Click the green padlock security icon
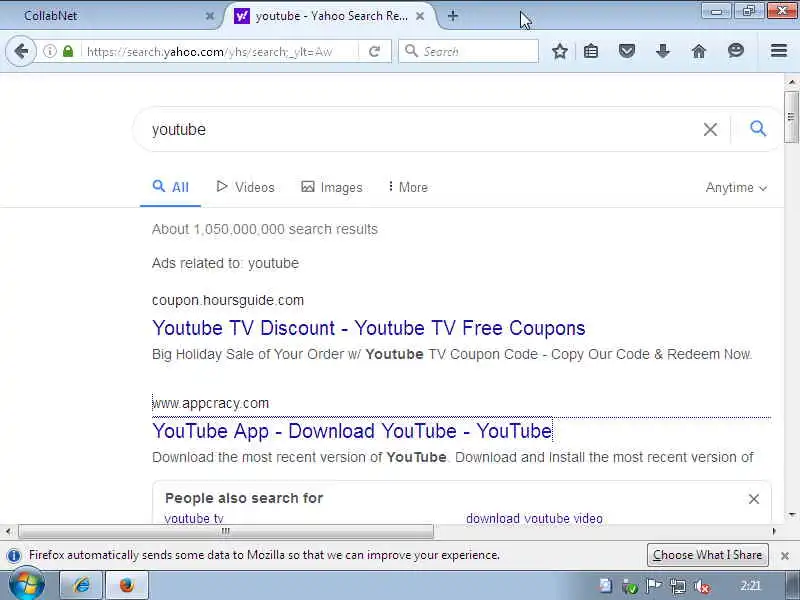Image resolution: width=800 pixels, height=600 pixels. [x=68, y=51]
